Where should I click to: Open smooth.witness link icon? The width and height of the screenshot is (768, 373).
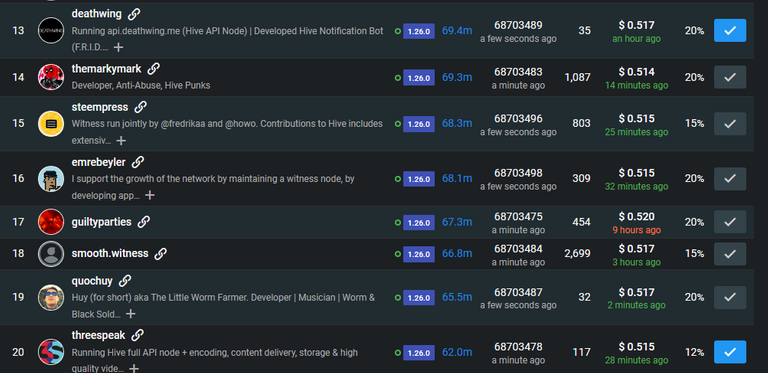(160, 253)
